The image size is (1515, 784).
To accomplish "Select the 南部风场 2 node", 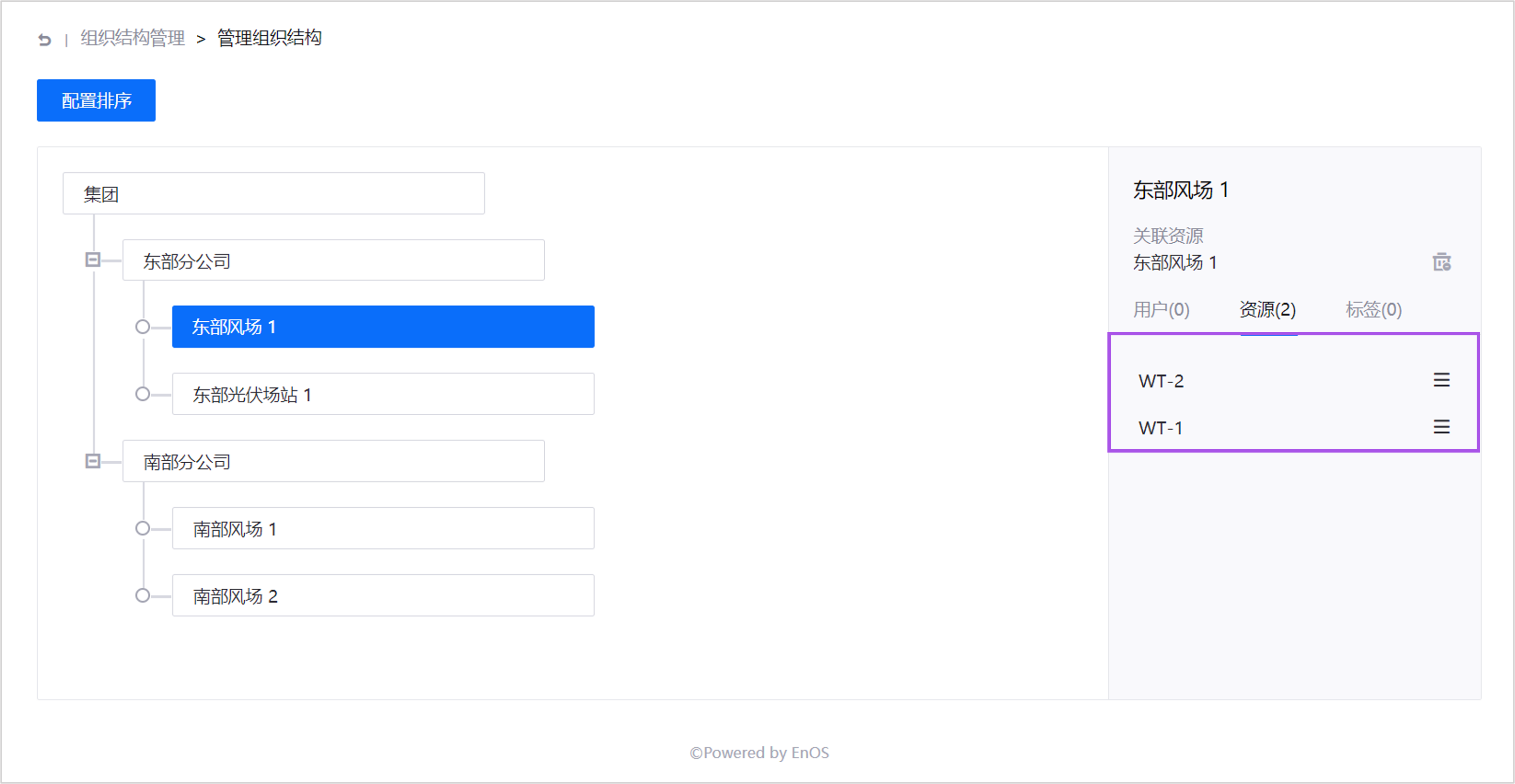I will [383, 595].
